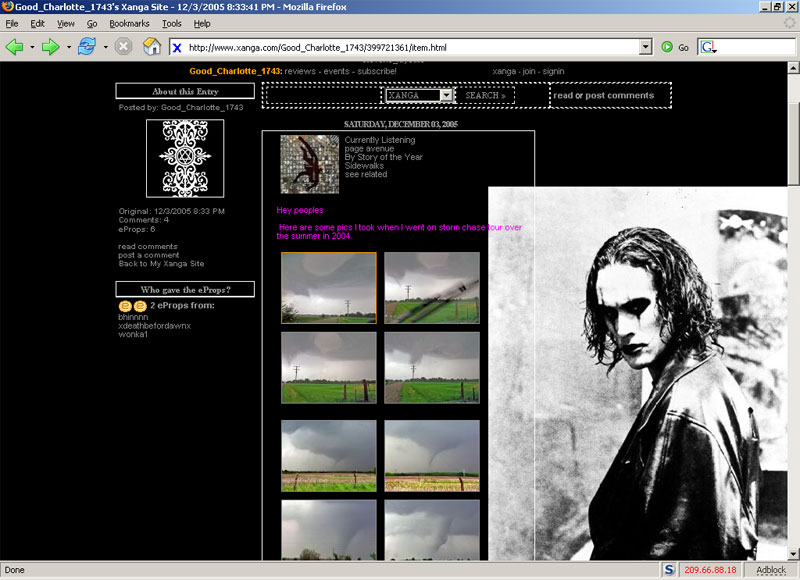Click the Stop loading icon

tap(123, 47)
